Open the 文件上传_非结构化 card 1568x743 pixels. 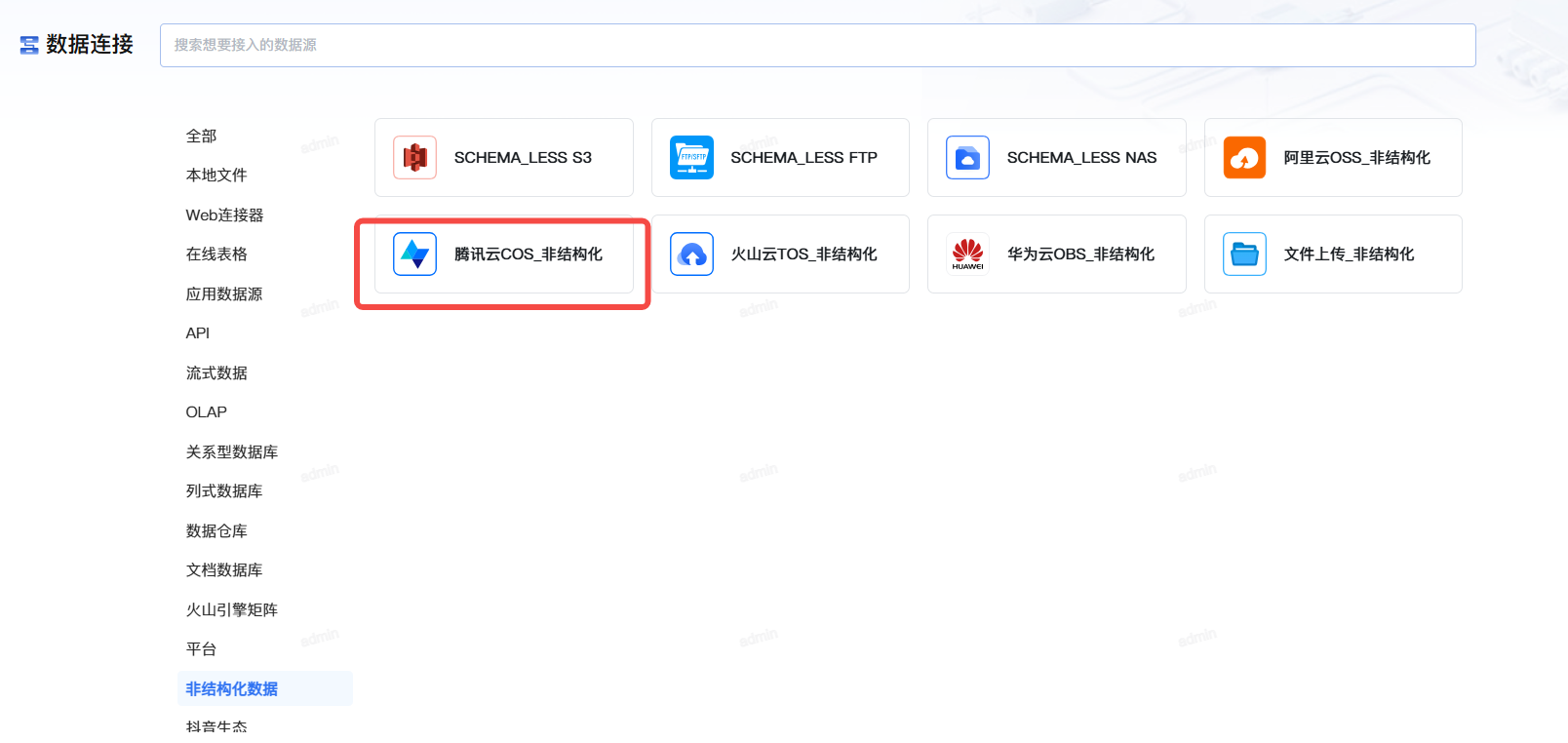coord(1333,254)
